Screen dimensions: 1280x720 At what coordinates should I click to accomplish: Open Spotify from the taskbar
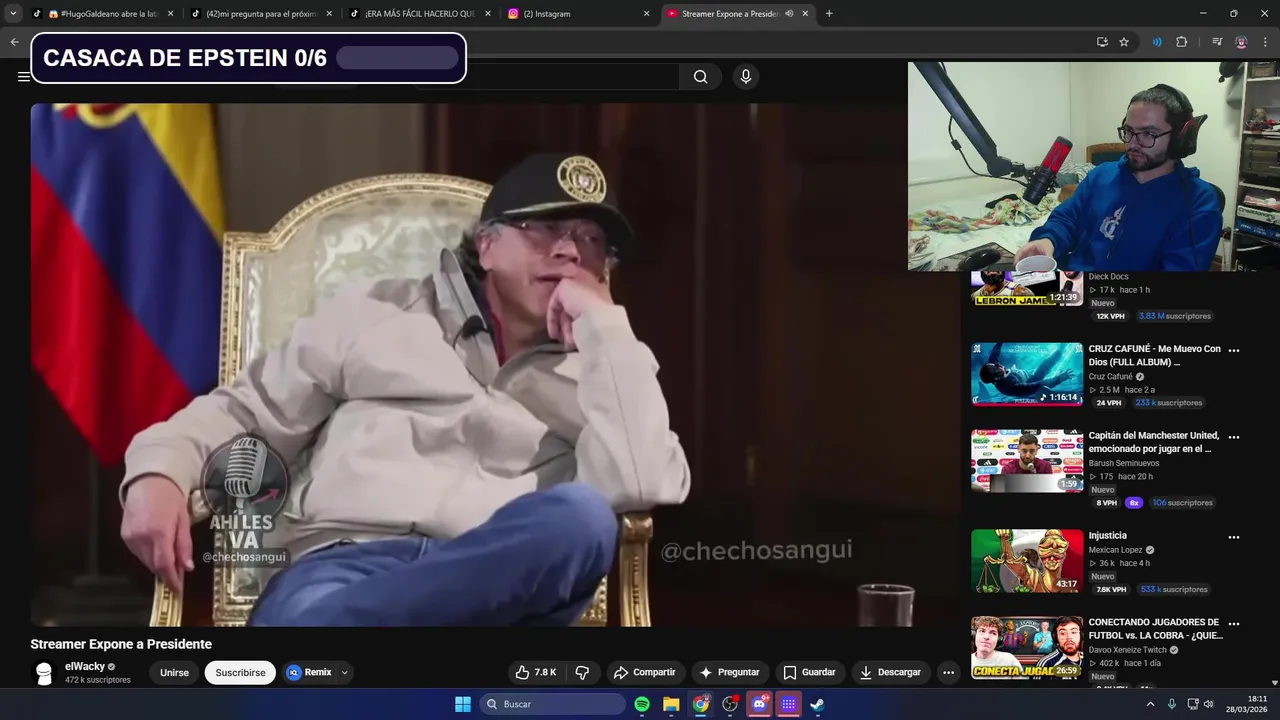(642, 704)
